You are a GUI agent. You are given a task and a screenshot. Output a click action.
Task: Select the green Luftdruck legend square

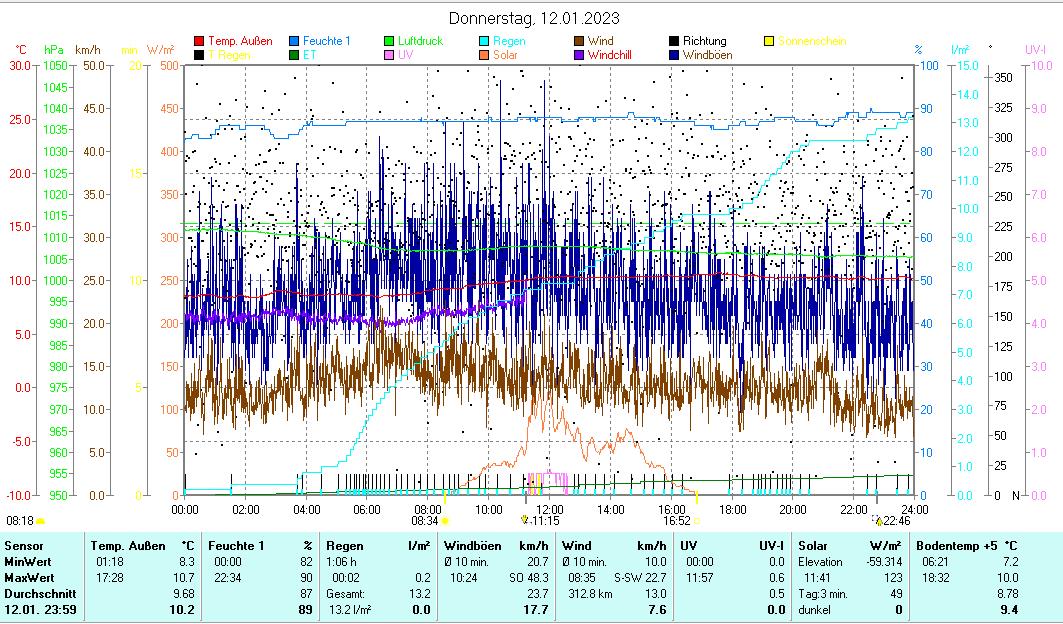(x=389, y=42)
